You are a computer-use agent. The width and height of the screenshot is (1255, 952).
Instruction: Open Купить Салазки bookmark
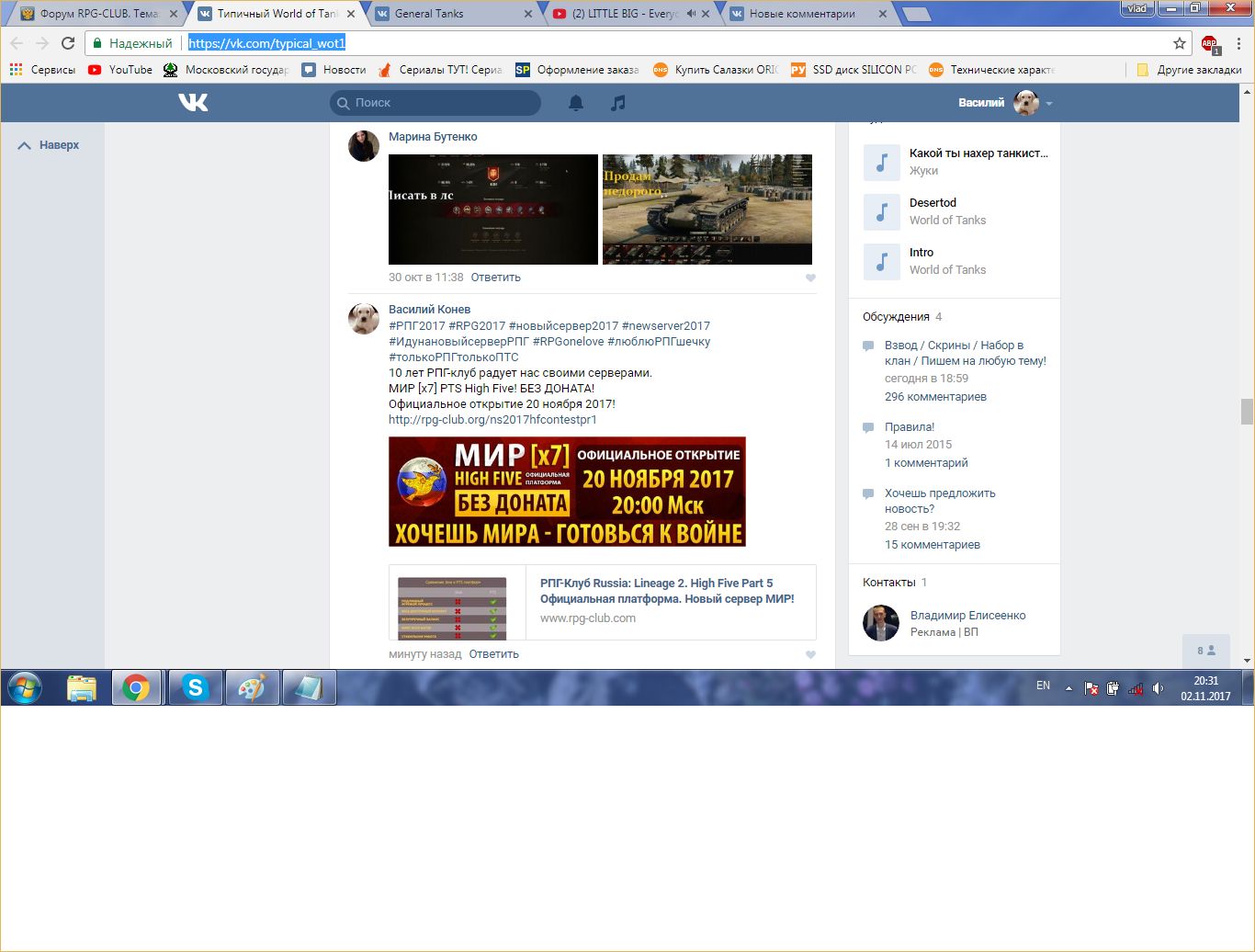[x=716, y=70]
